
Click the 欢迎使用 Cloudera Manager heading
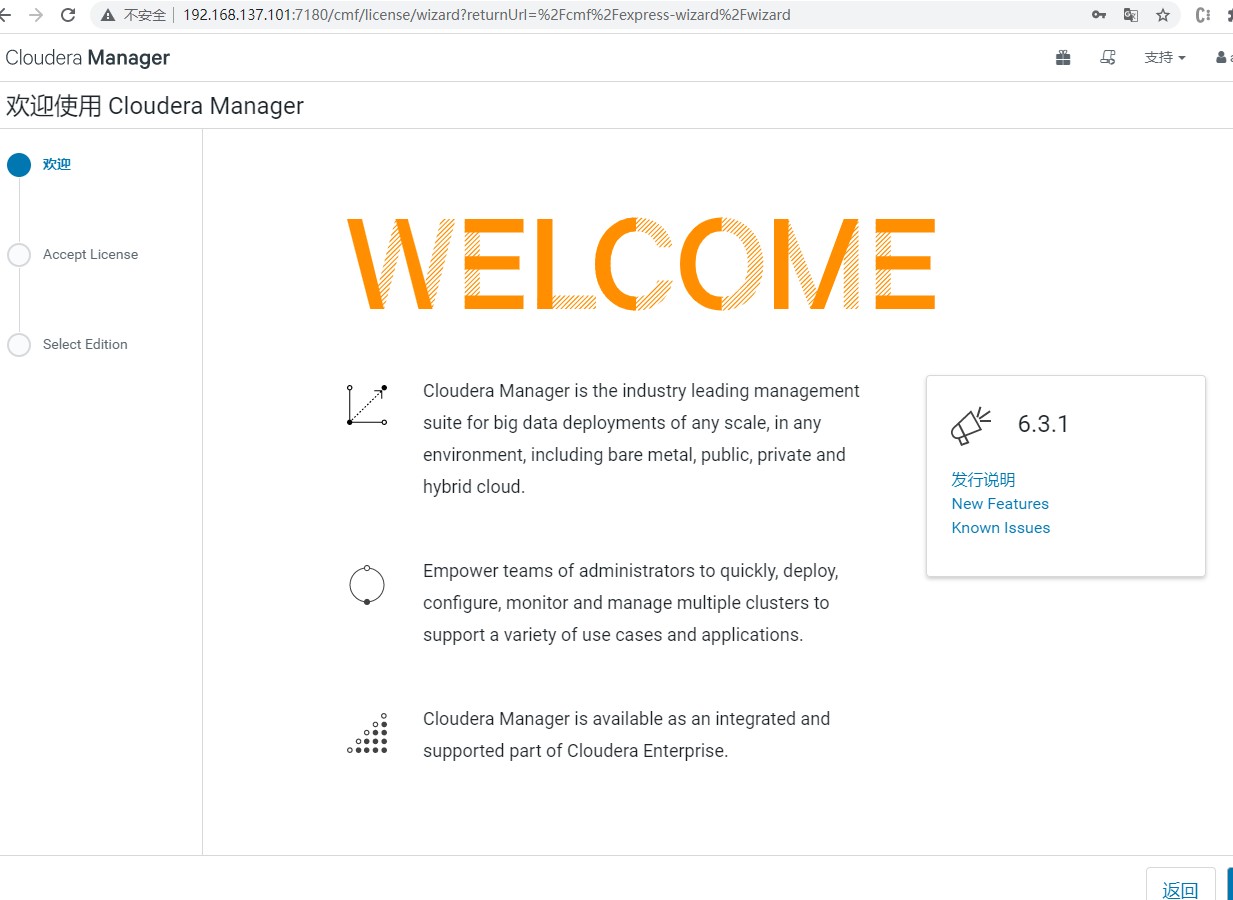(155, 106)
